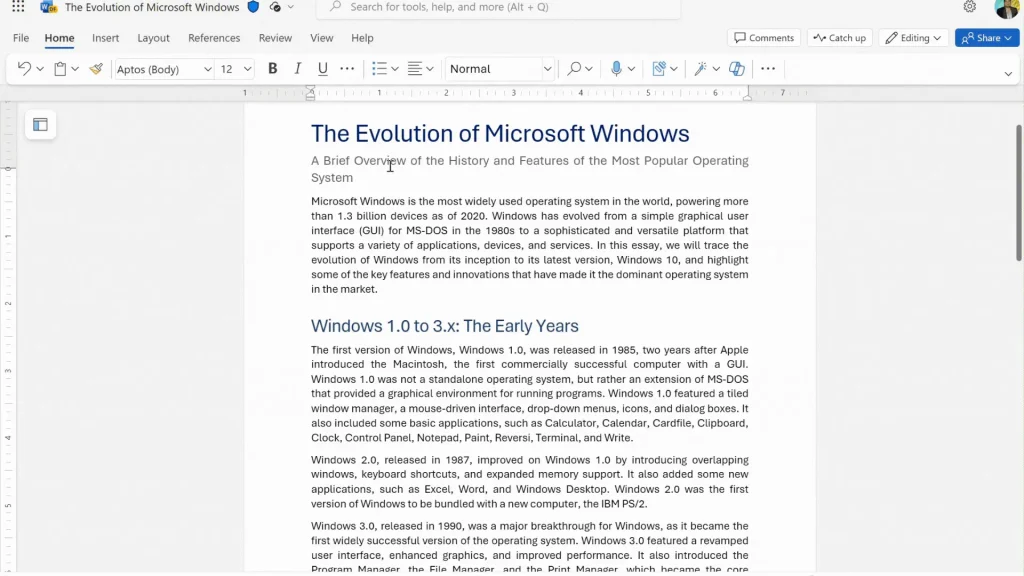The height and width of the screenshot is (576, 1024).
Task: Toggle the bullet list button
Action: tap(379, 69)
